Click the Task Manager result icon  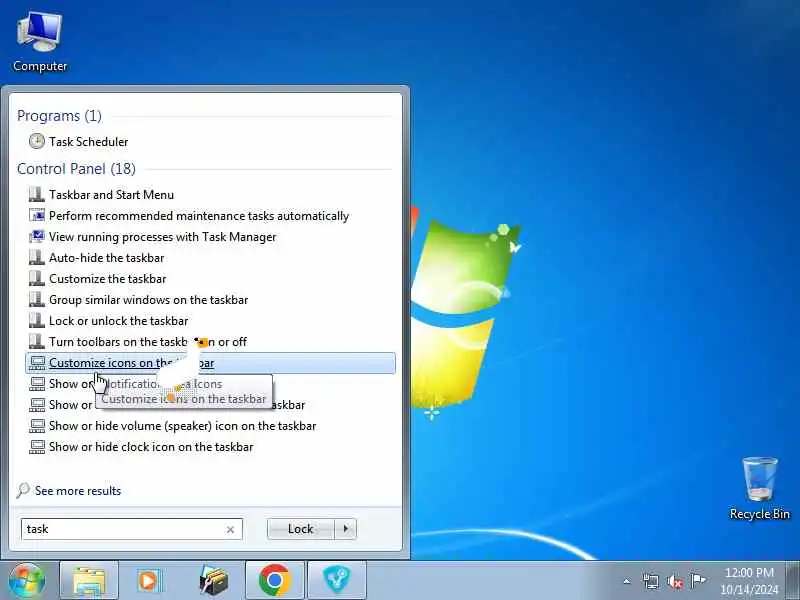tap(37, 236)
